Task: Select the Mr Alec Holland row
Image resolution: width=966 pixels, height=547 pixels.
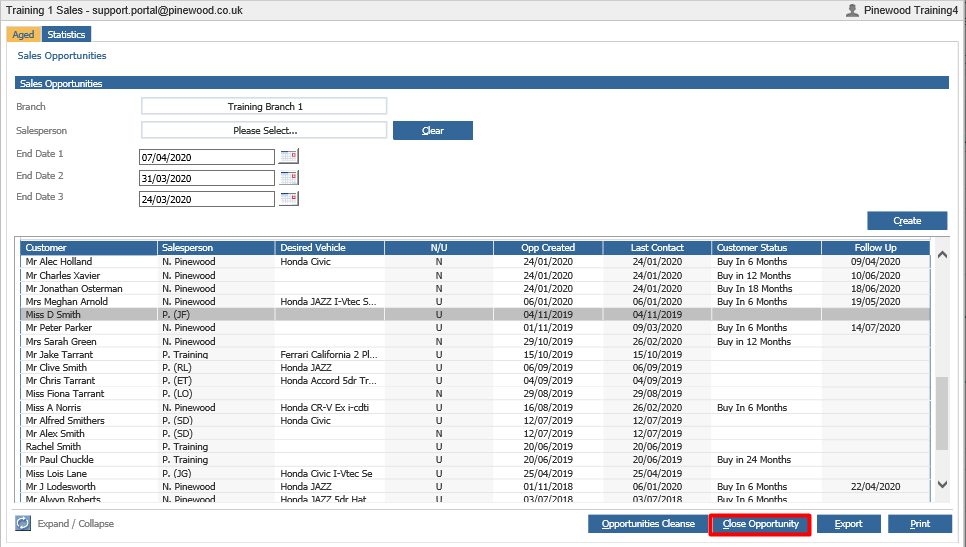Action: click(475, 262)
